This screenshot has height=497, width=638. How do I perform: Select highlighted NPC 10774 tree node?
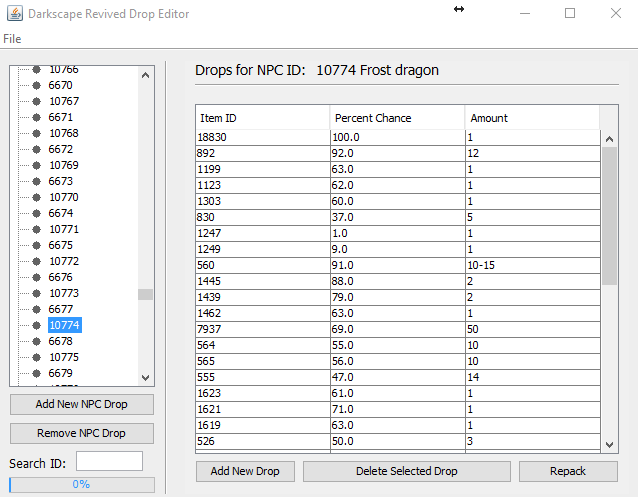pos(65,325)
